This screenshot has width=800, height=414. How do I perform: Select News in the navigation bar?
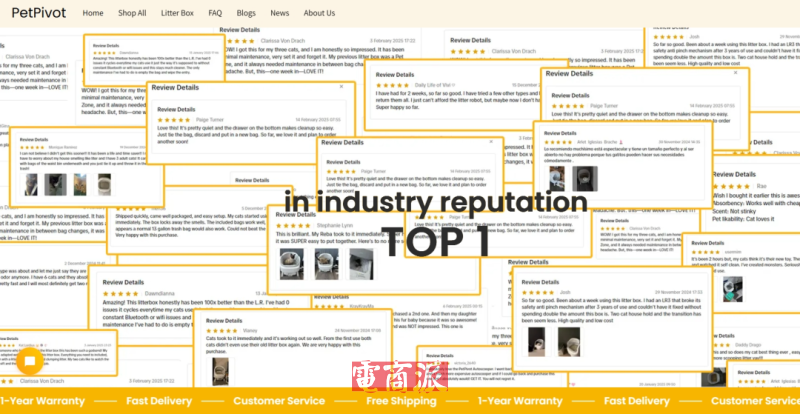coord(279,13)
